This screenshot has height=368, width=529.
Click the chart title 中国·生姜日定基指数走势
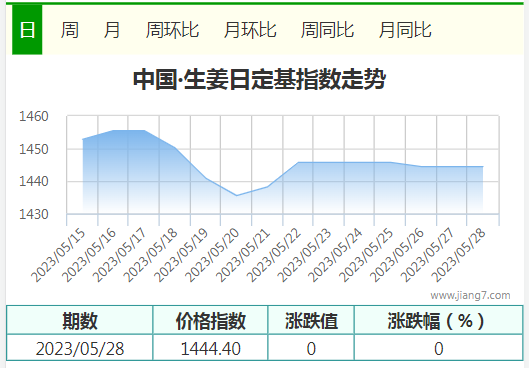(259, 80)
